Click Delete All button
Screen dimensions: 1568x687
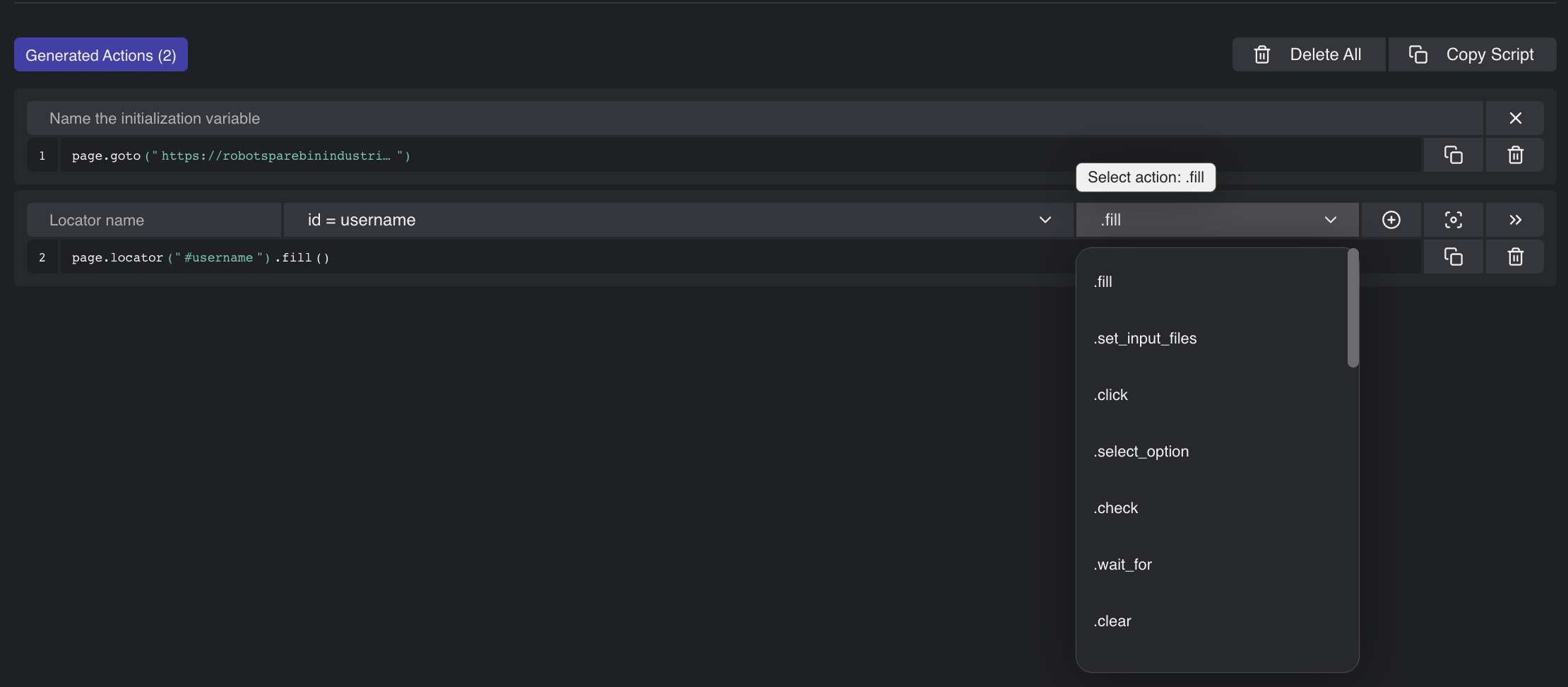pos(1309,54)
